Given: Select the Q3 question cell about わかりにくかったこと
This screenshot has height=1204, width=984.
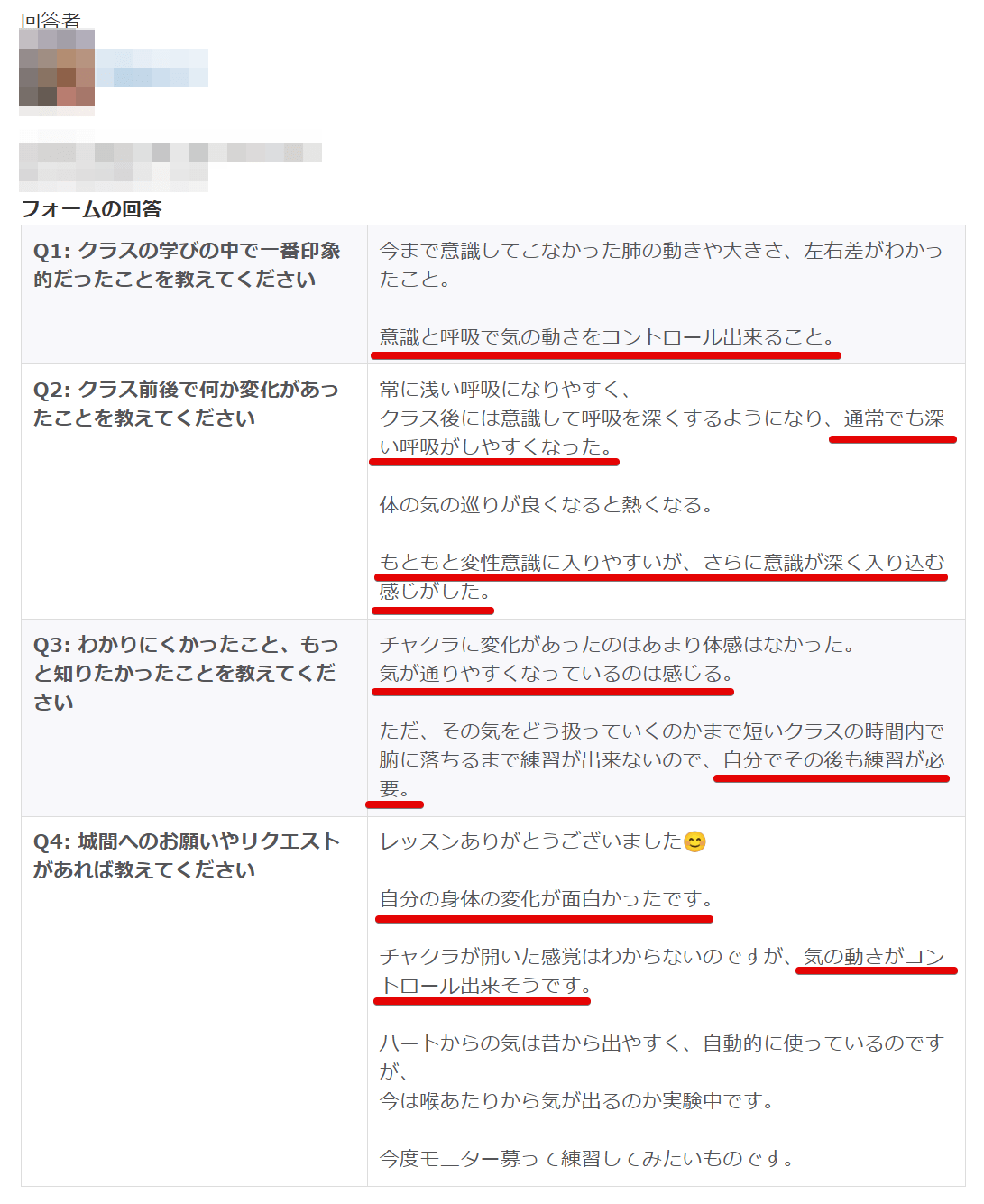Looking at the screenshot, I should tap(194, 718).
